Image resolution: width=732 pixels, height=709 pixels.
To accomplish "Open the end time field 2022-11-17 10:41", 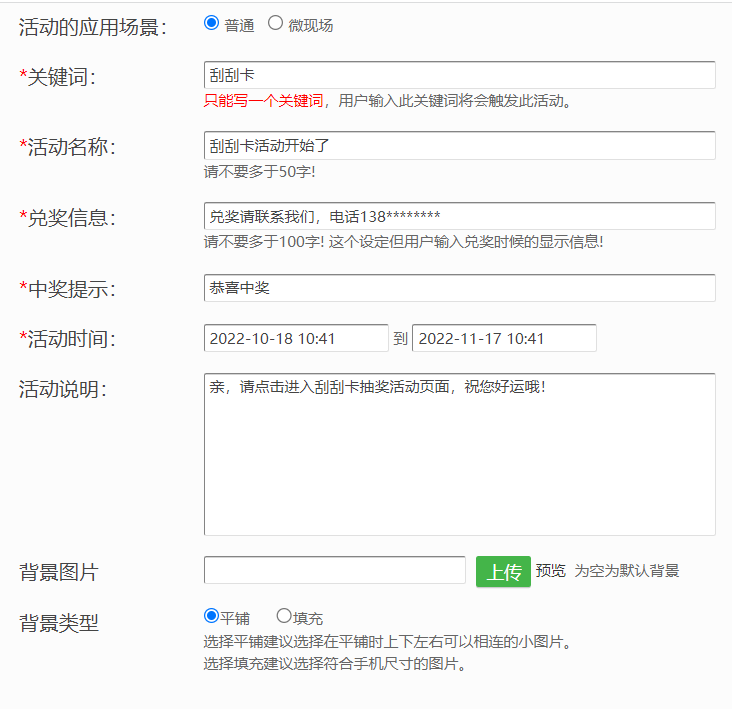I will tap(504, 339).
